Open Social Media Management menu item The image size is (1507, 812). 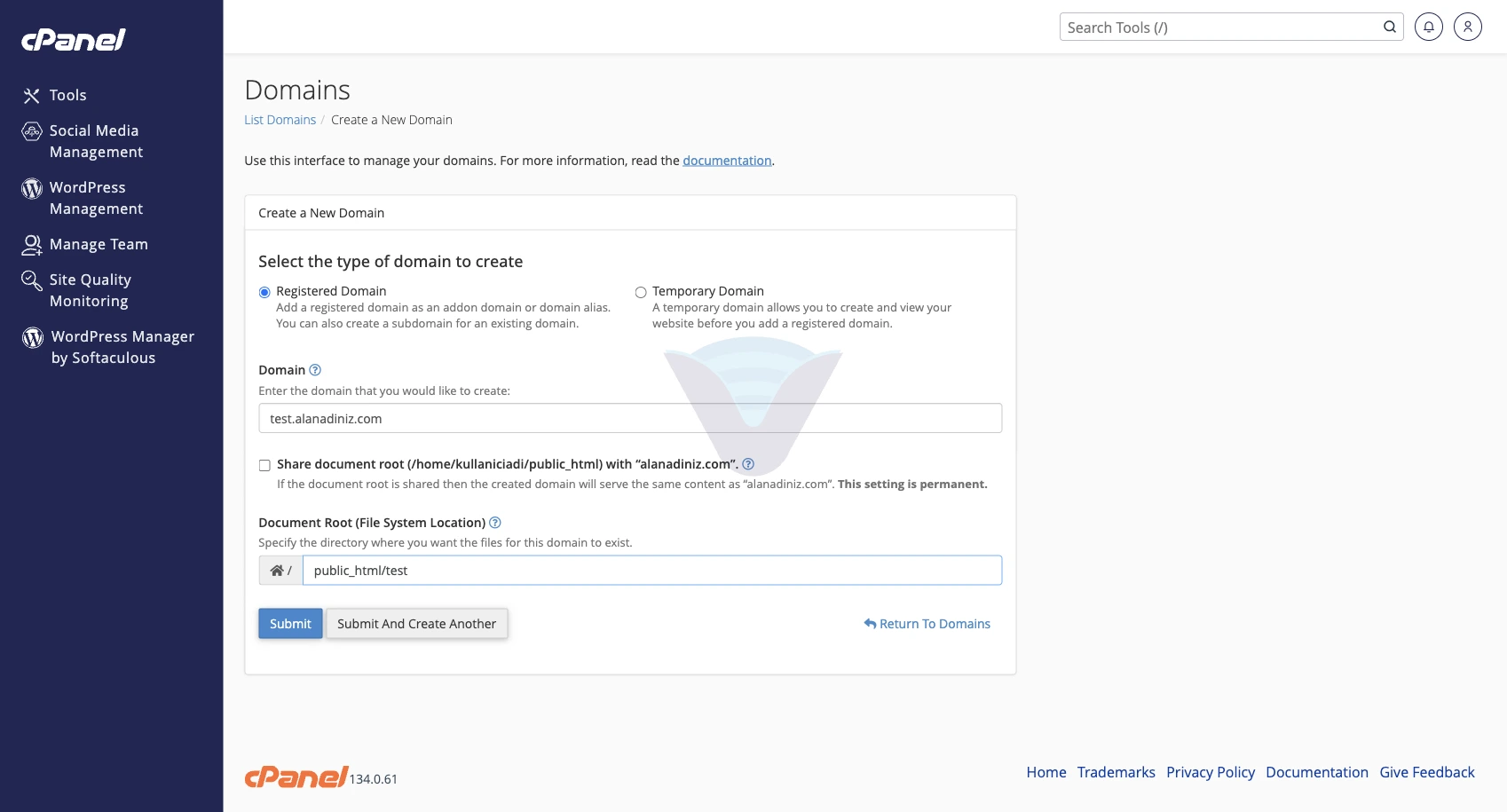[x=96, y=141]
